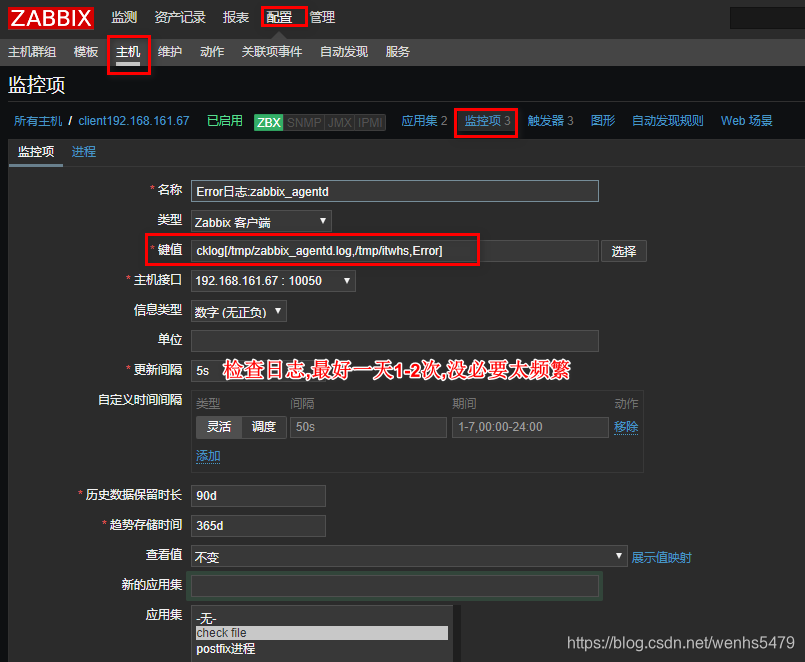Screen dimensions: 805x662
Task: Click the green ZBX availability badge
Action: (x=269, y=122)
